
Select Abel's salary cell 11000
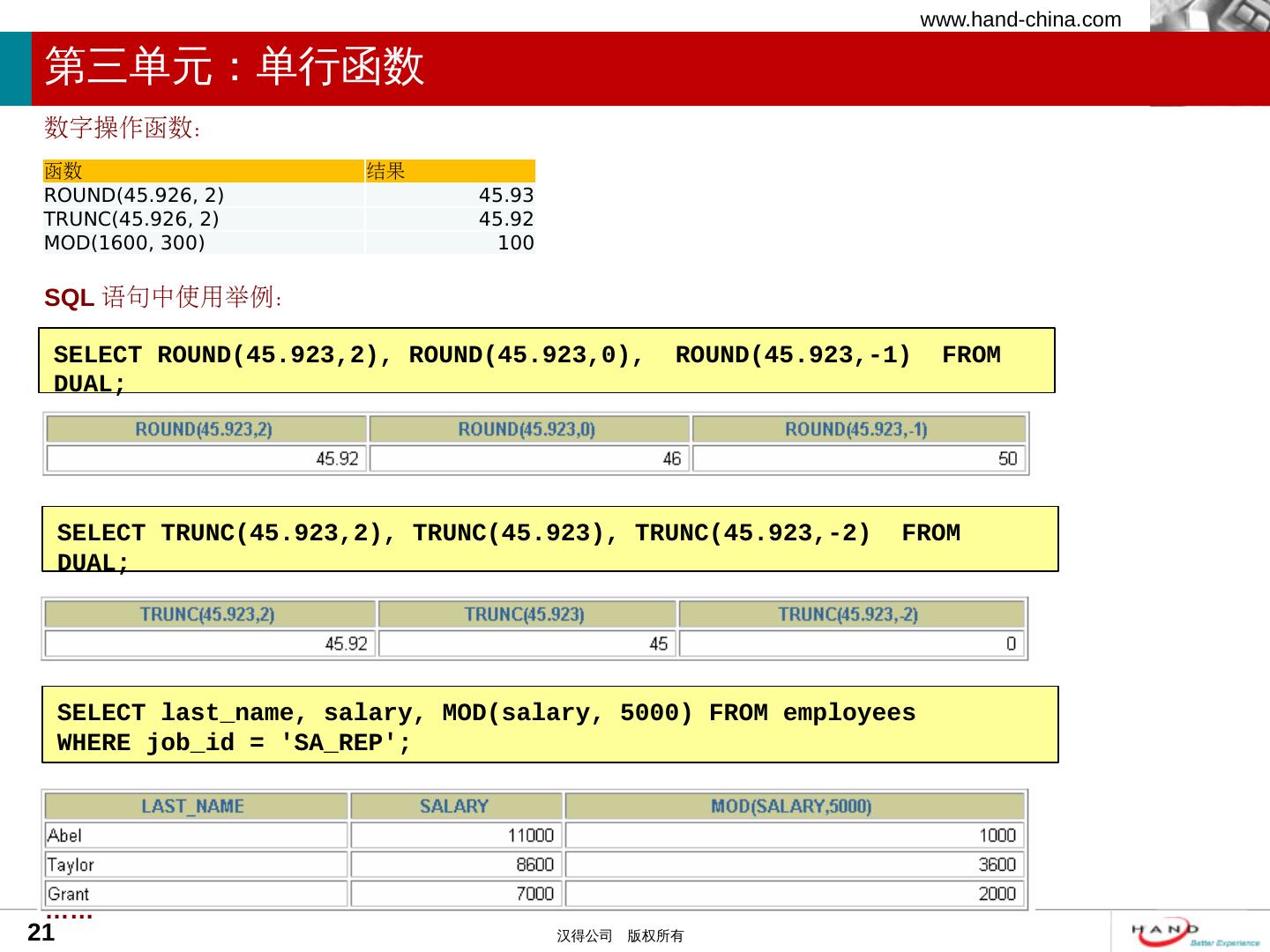pos(456,836)
